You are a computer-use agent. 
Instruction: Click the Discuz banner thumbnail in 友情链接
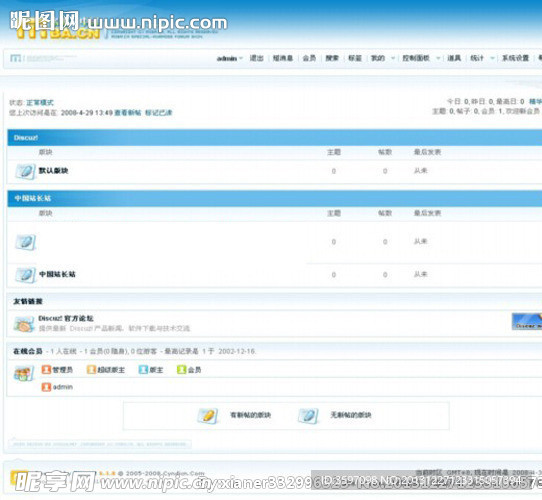click(x=527, y=322)
